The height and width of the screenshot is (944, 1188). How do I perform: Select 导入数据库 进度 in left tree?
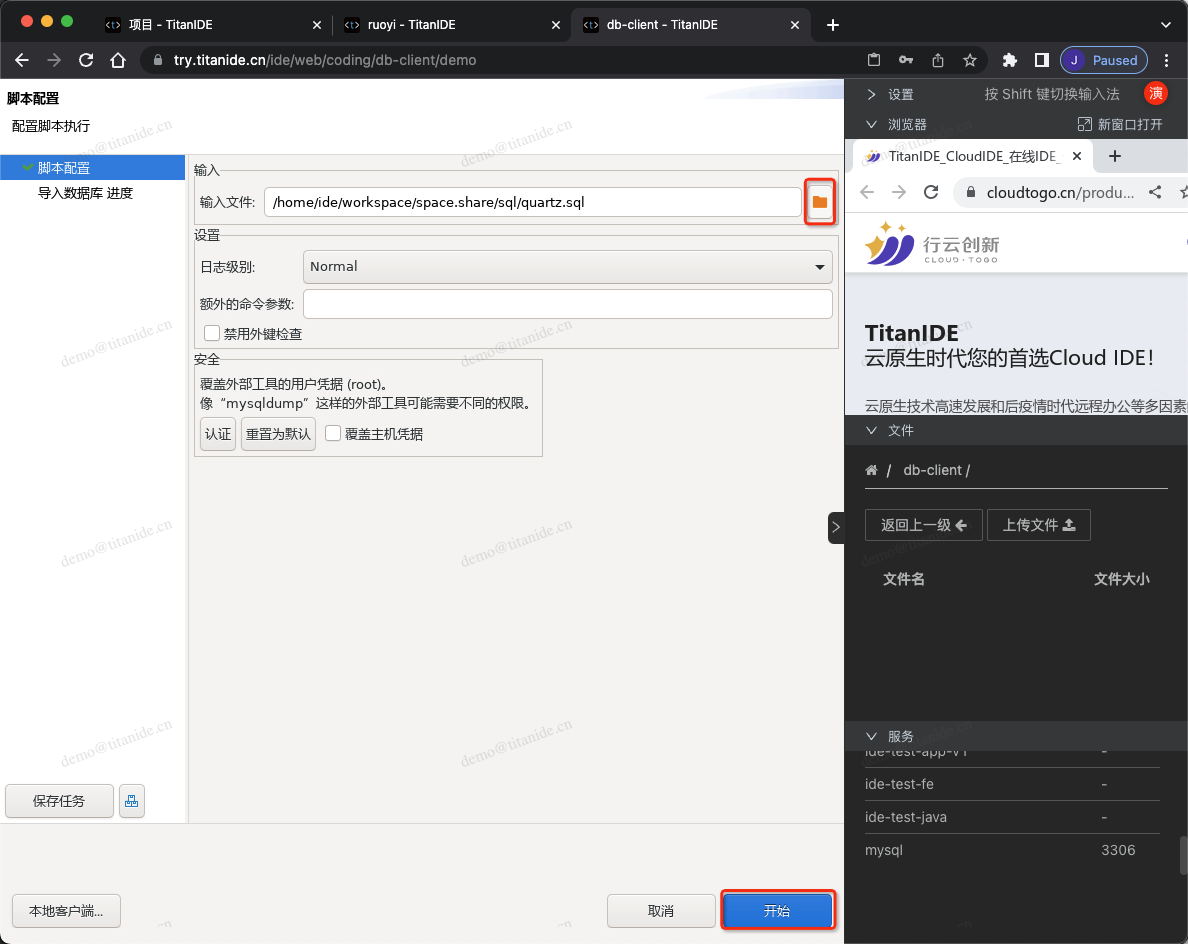click(x=85, y=193)
